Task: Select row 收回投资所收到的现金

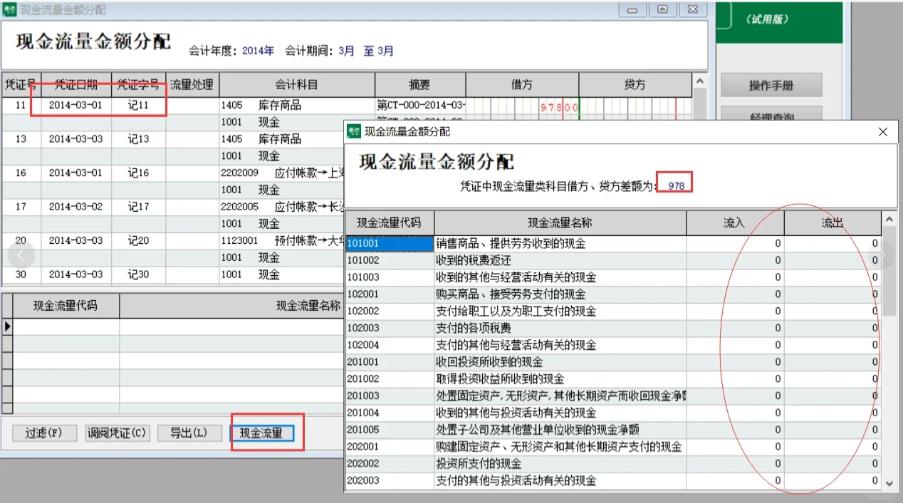Action: tap(560, 362)
